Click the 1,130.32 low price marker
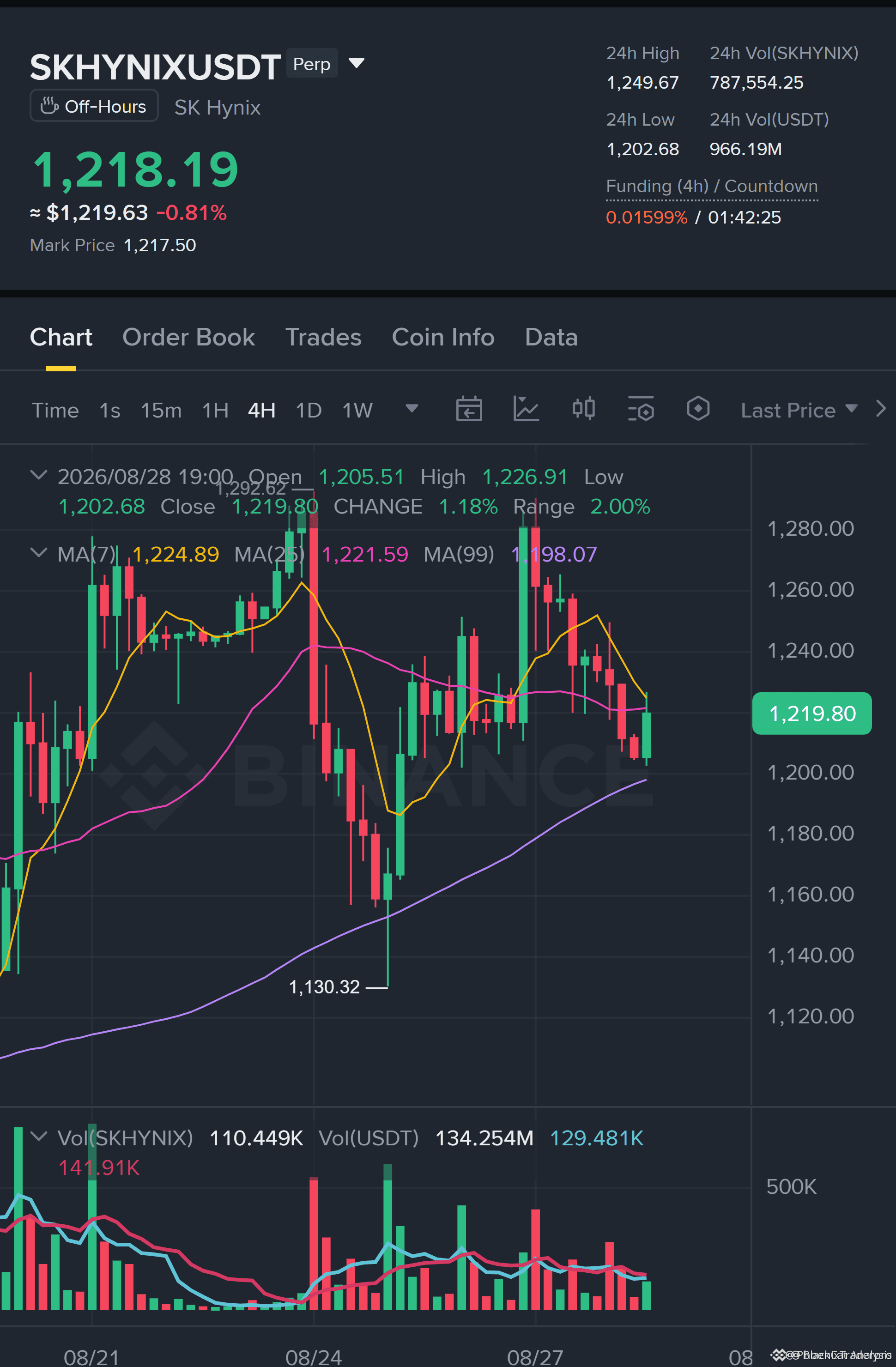This screenshot has width=896, height=1367. tap(324, 987)
